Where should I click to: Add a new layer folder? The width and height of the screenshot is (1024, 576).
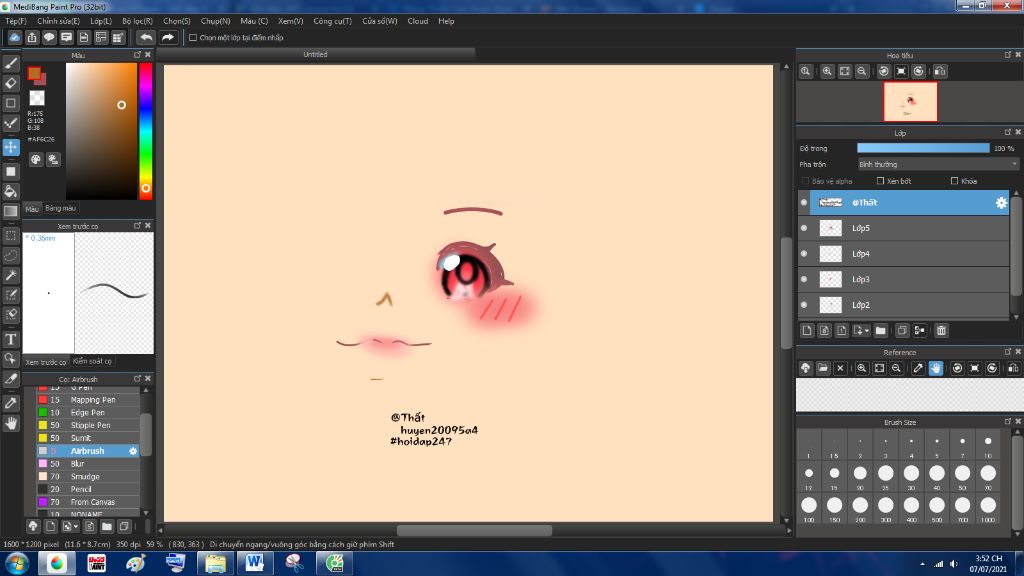(880, 330)
